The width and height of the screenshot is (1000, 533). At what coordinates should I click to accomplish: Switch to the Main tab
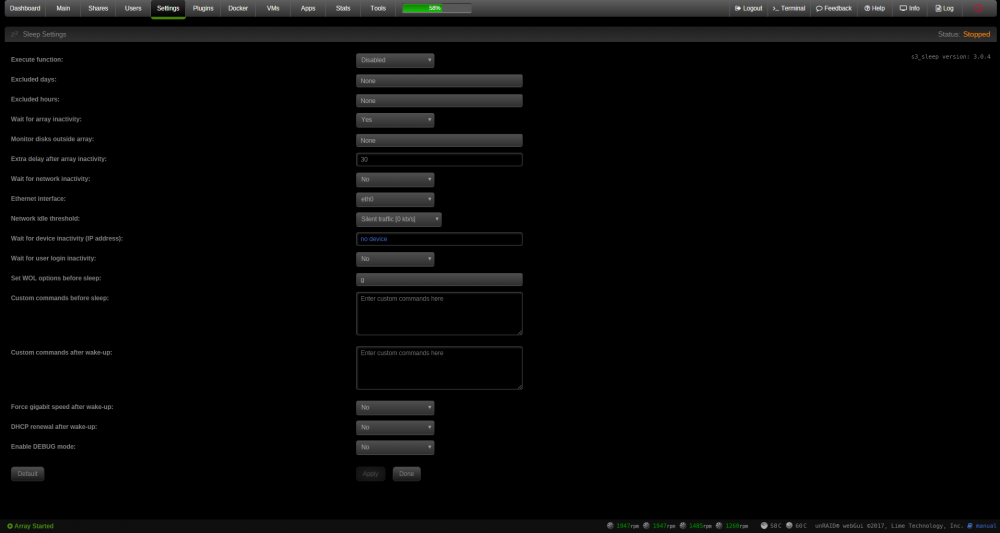(x=63, y=9)
